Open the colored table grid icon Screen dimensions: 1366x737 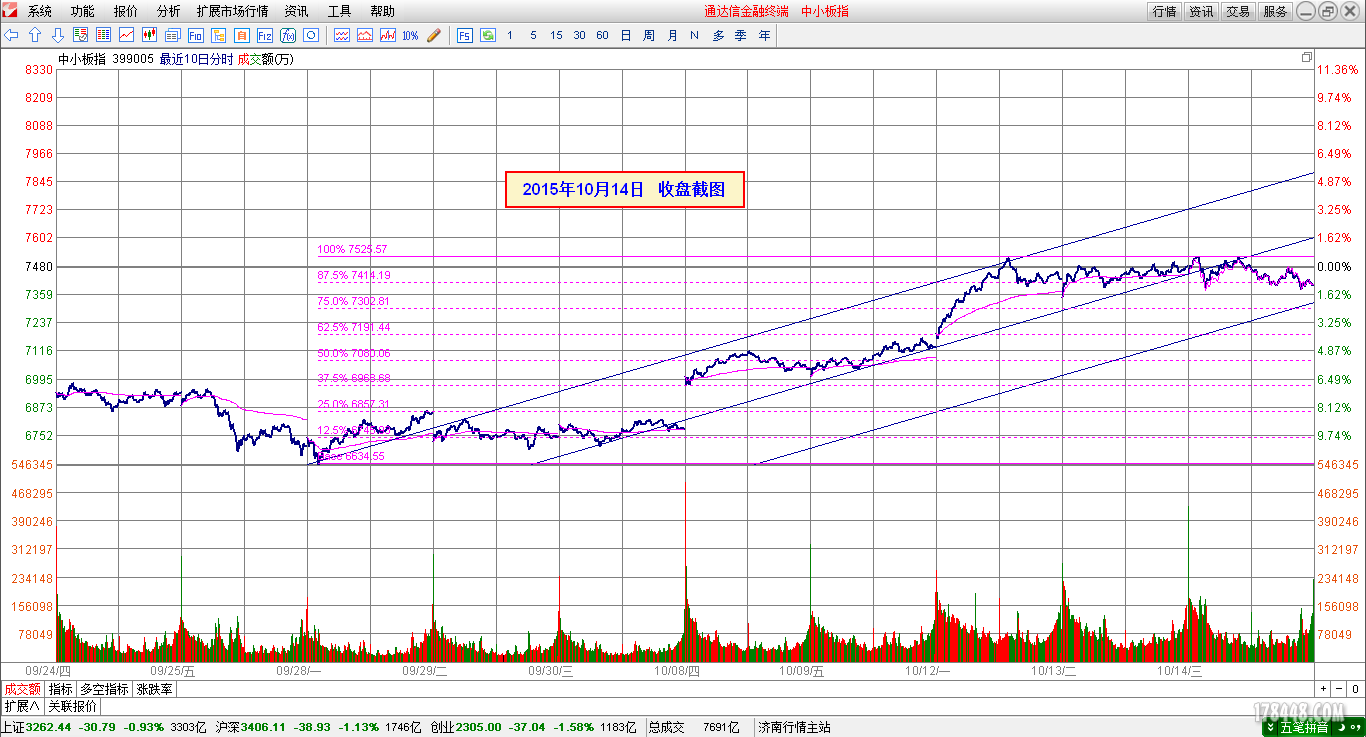coord(103,35)
